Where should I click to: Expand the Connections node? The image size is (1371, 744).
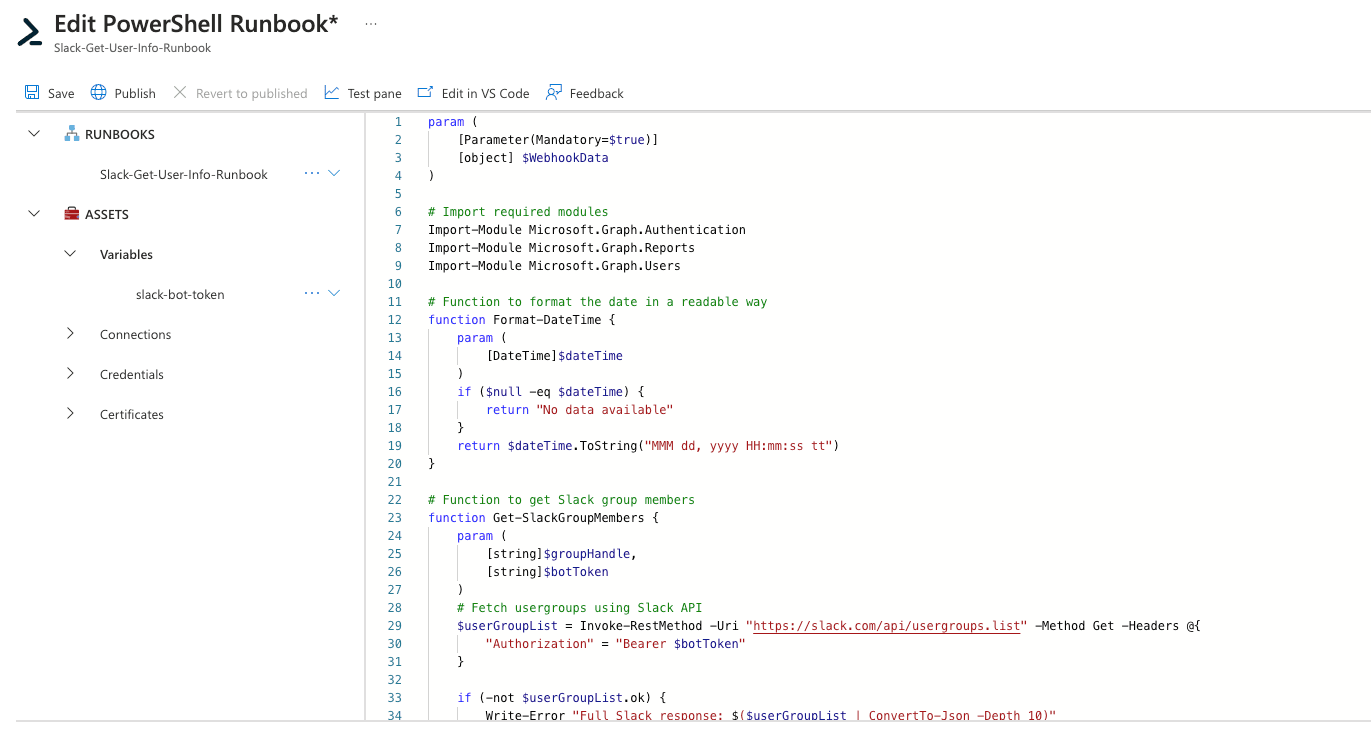[70, 333]
